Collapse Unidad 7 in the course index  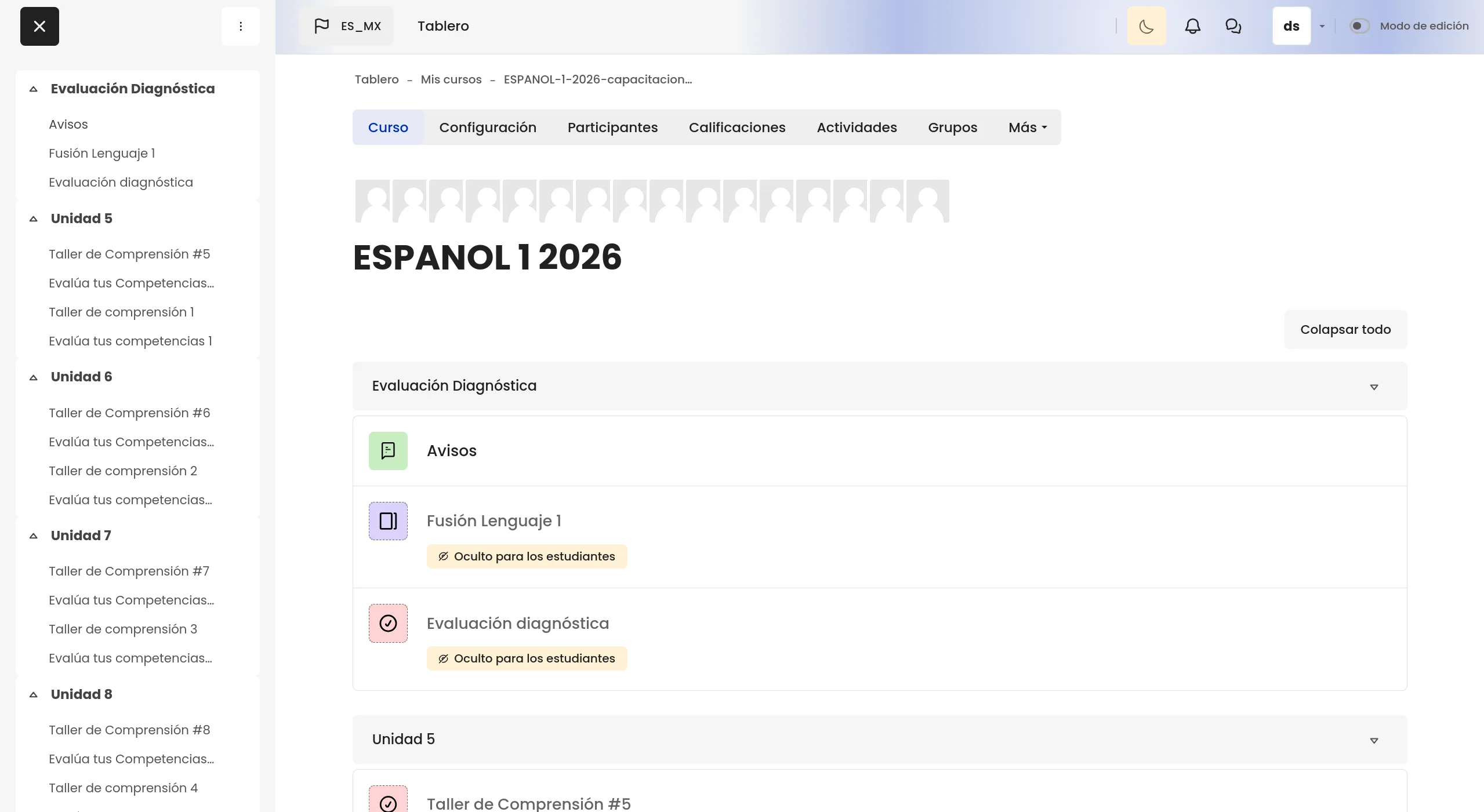tap(34, 536)
